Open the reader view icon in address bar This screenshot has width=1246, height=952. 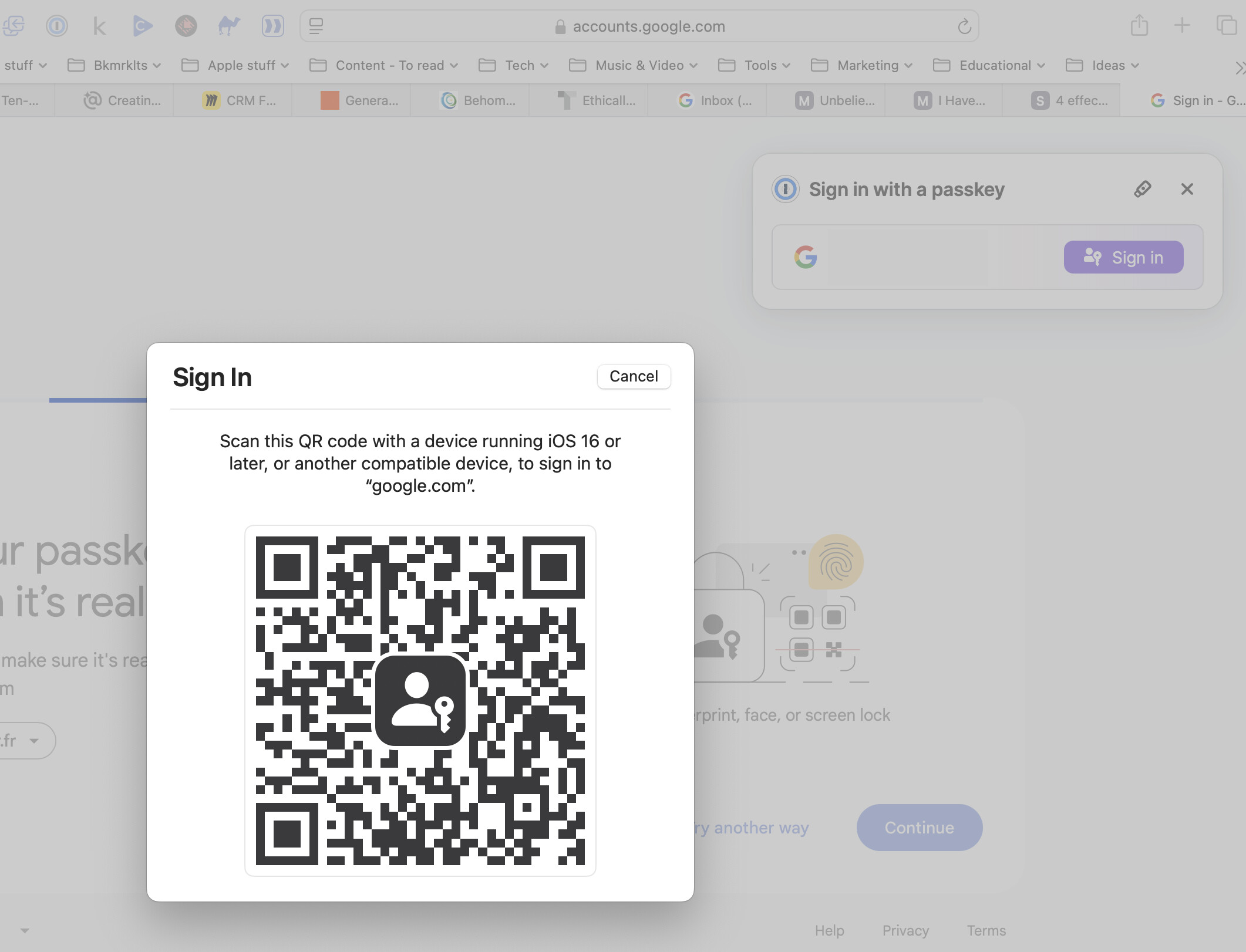(x=316, y=26)
